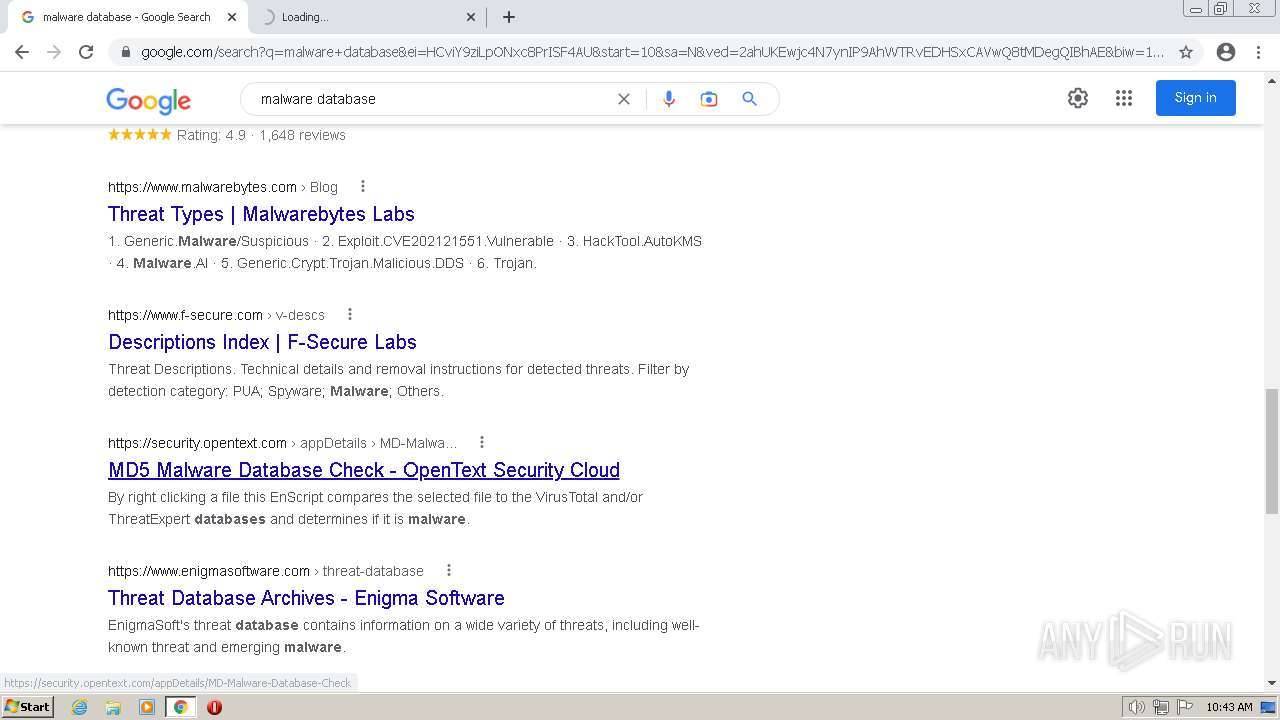Open the Chrome profile icon
Viewport: 1280px width, 720px height.
click(x=1226, y=52)
